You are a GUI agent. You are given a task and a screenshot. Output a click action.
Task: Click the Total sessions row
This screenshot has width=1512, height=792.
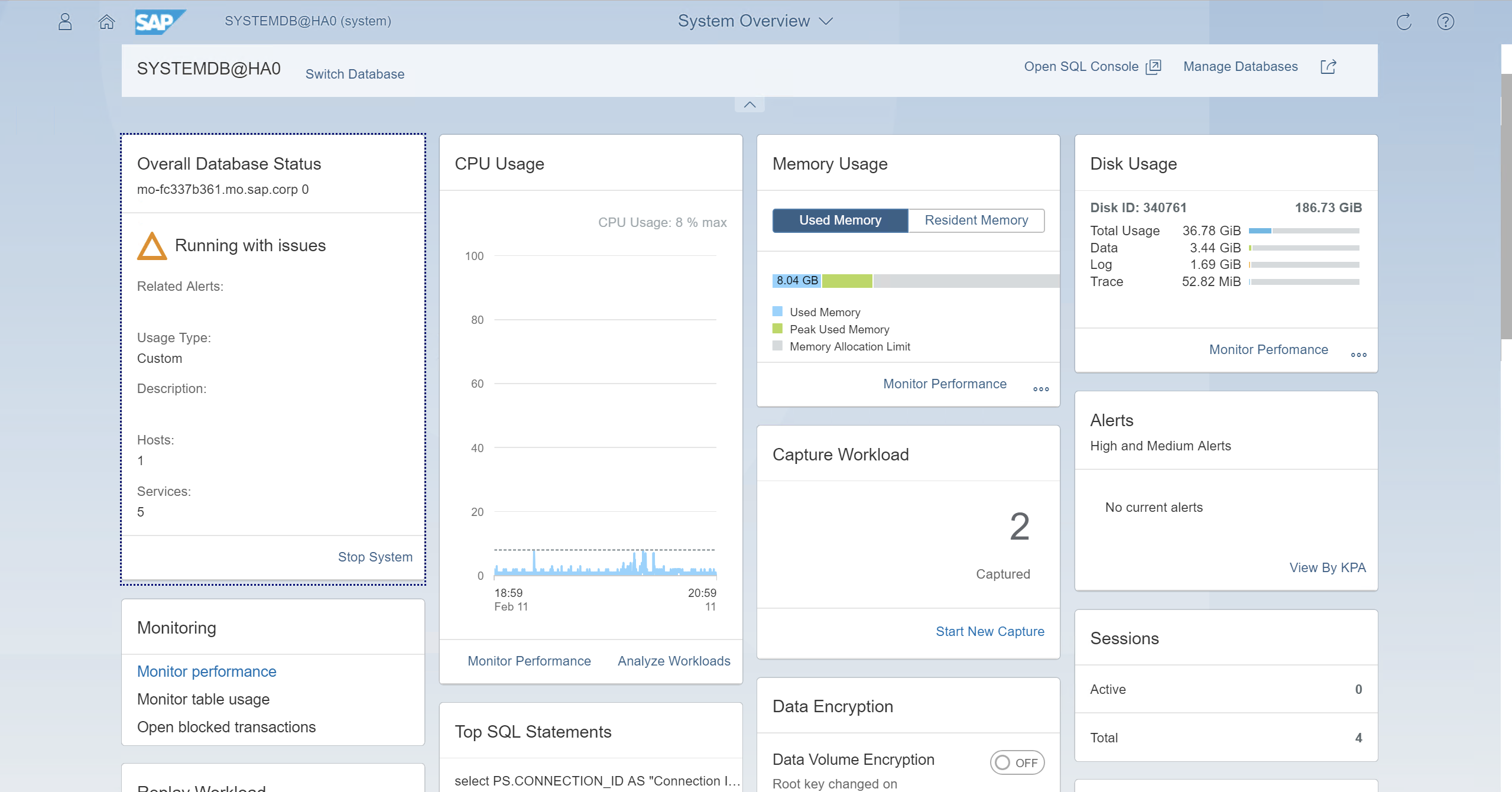tap(1226, 738)
